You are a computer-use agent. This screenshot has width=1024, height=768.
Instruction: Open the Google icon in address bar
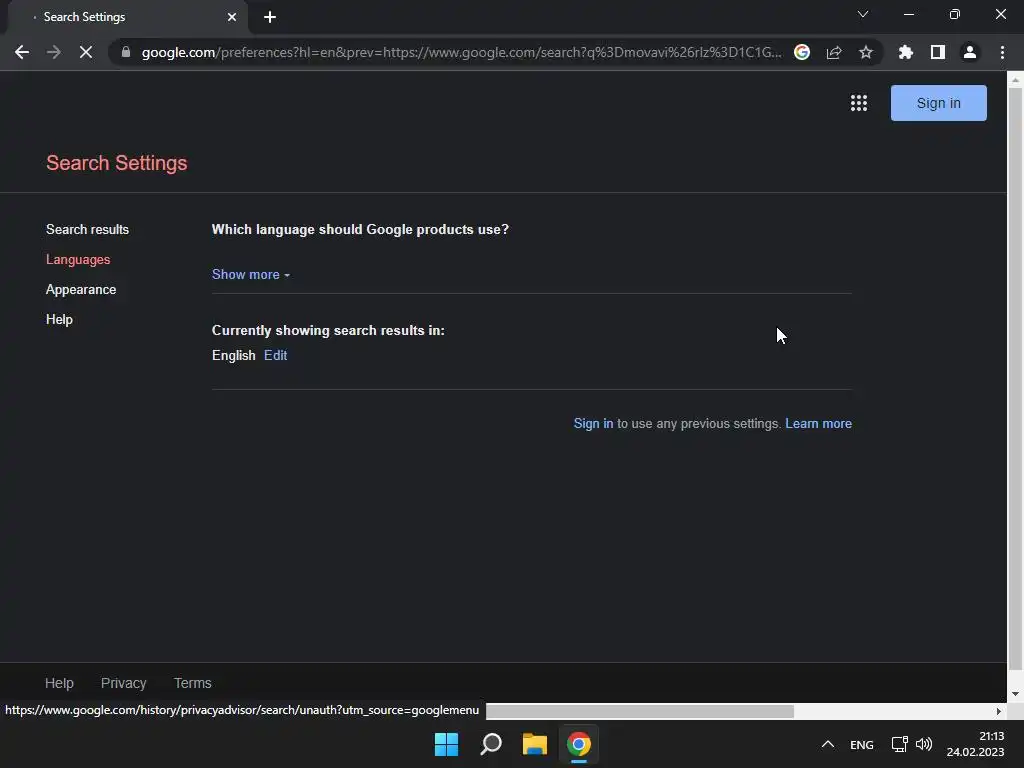(802, 52)
